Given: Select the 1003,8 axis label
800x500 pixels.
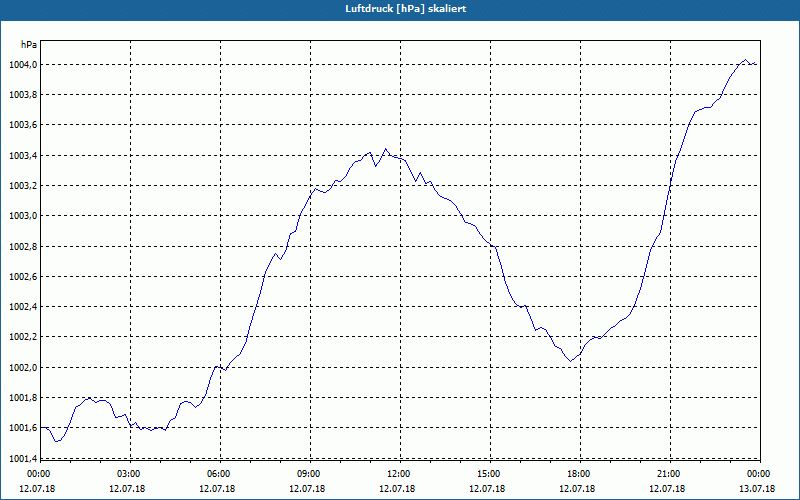Looking at the screenshot, I should pos(22,95).
